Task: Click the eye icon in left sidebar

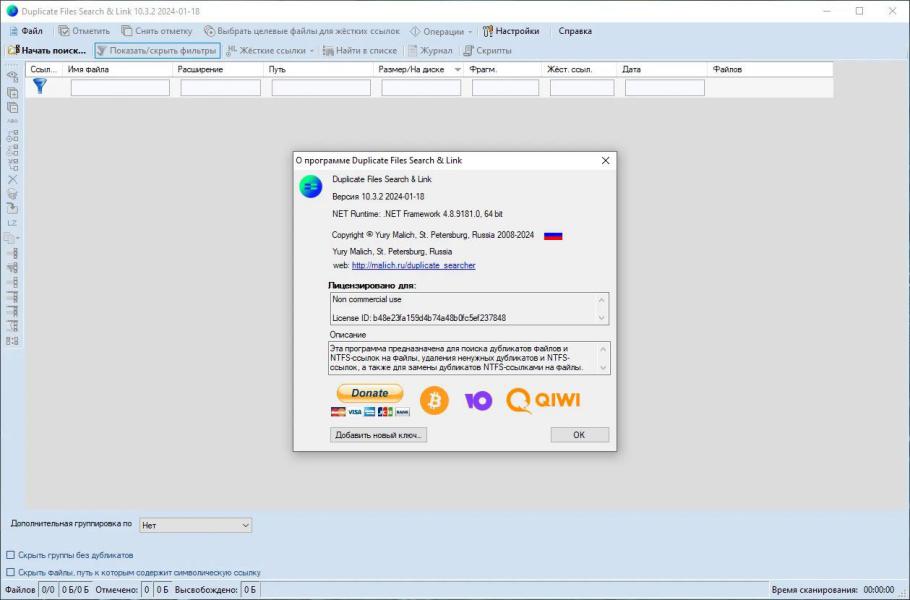Action: coord(12,76)
